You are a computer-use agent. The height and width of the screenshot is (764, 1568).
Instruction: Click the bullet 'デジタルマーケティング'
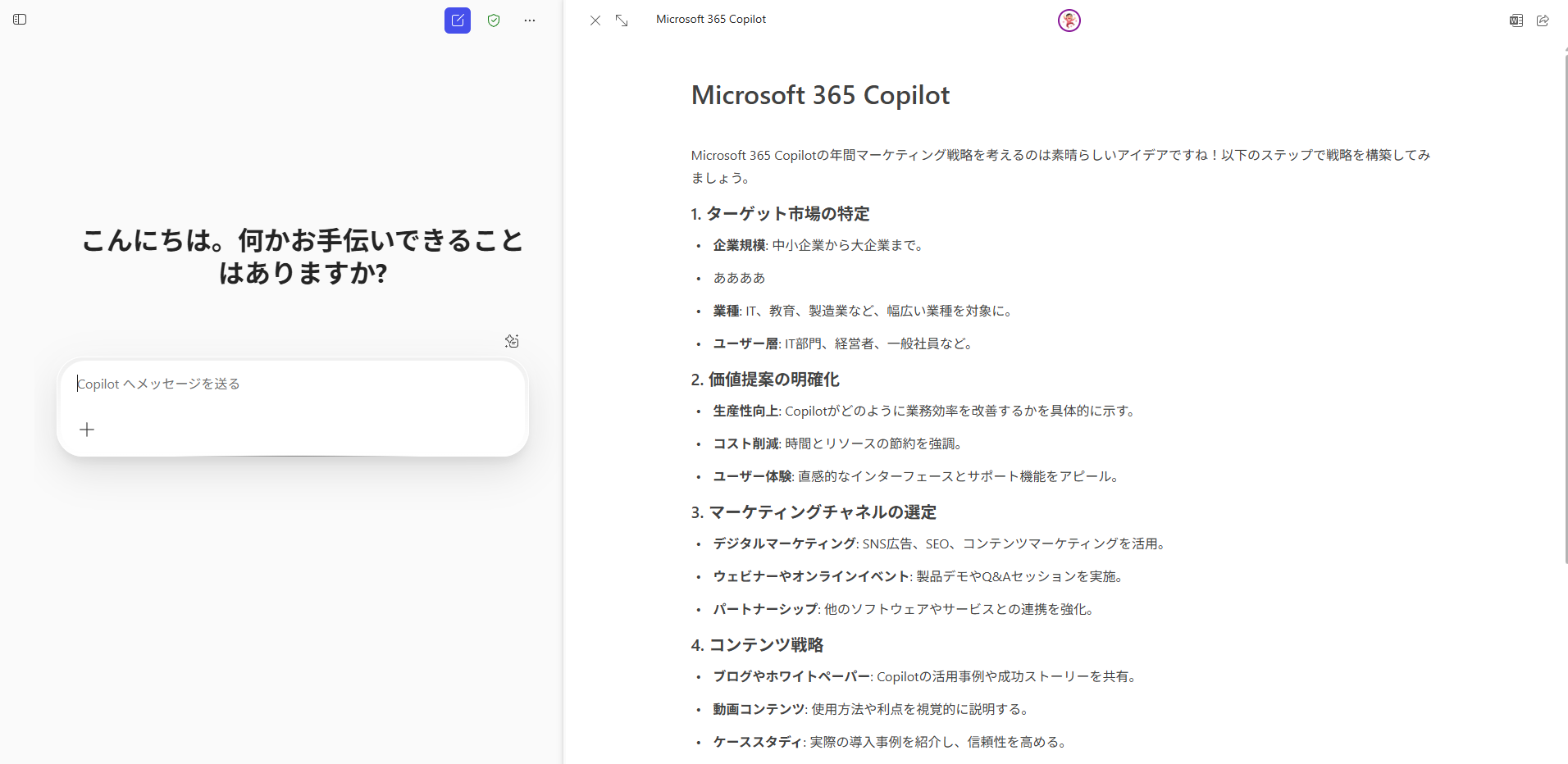coord(939,543)
